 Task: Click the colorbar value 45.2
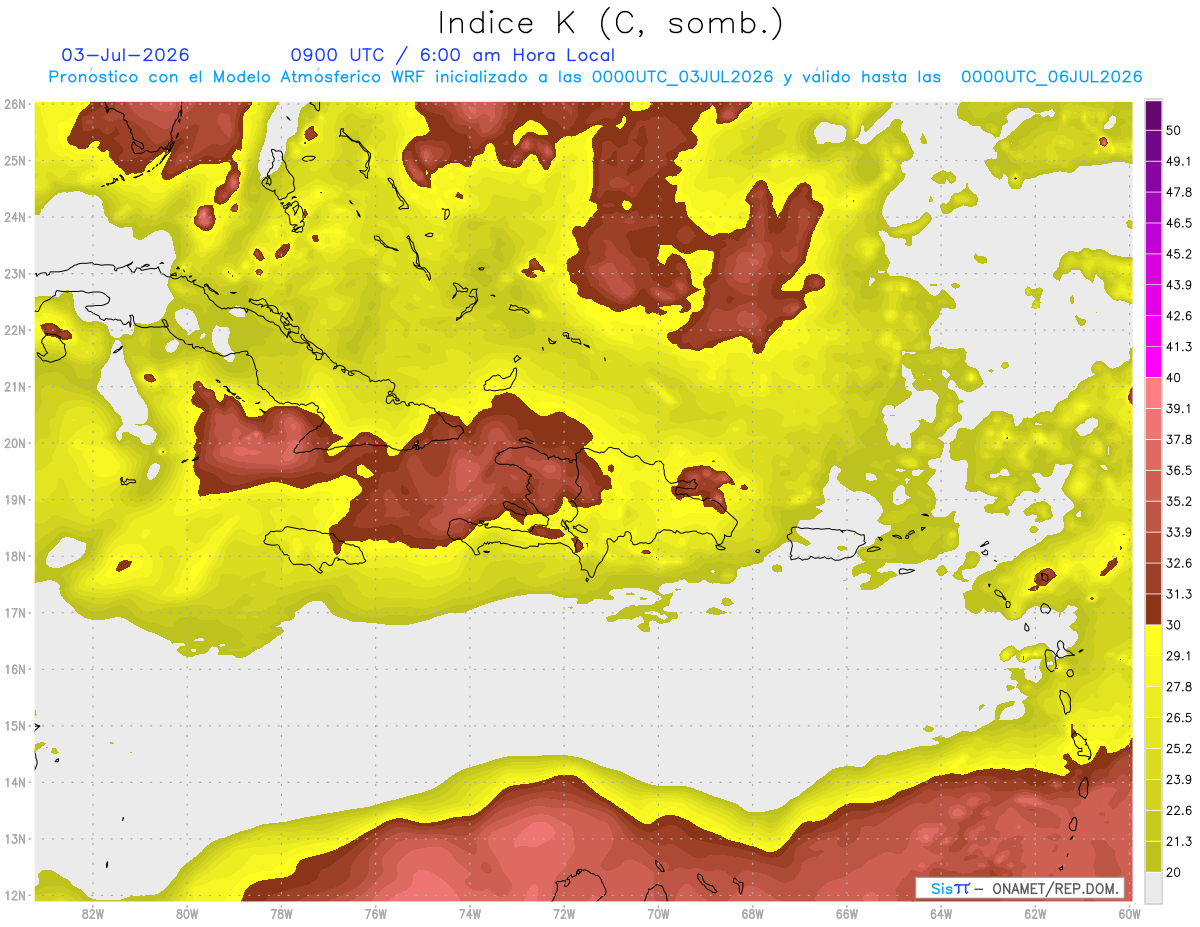pos(1179,254)
